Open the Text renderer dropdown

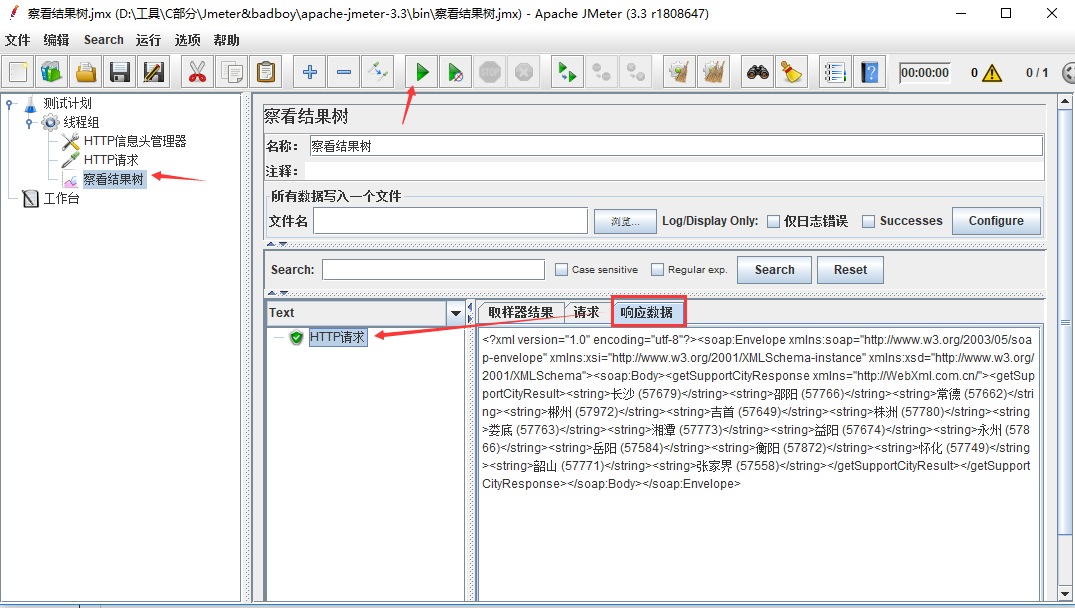455,313
